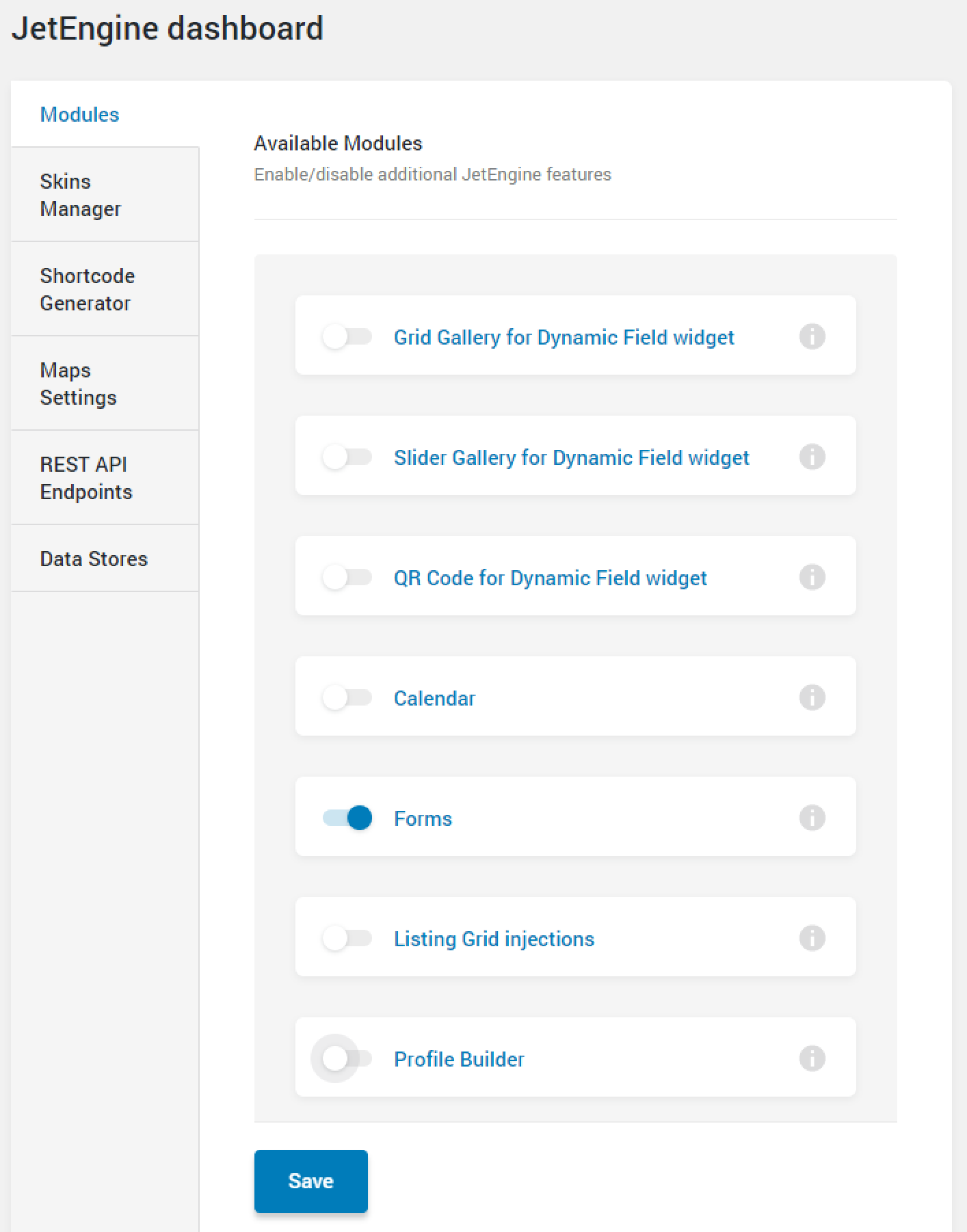Image resolution: width=967 pixels, height=1232 pixels.
Task: Click 'Enable/disable additional JetEngine features' text
Action: click(432, 174)
